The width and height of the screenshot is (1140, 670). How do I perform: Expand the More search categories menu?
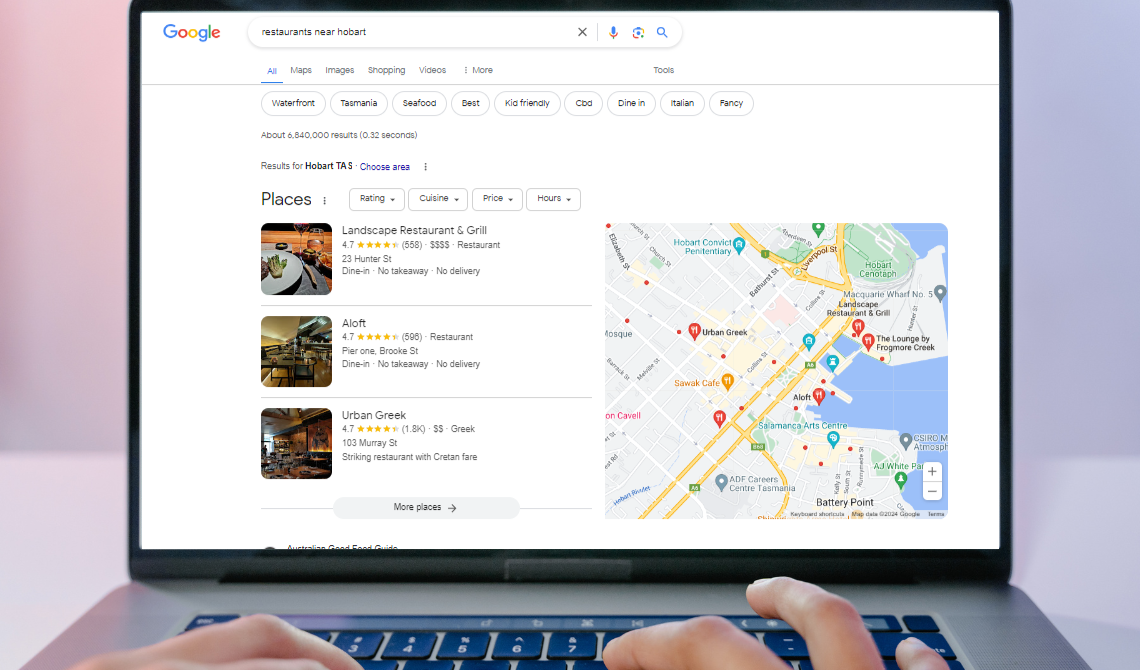point(478,70)
